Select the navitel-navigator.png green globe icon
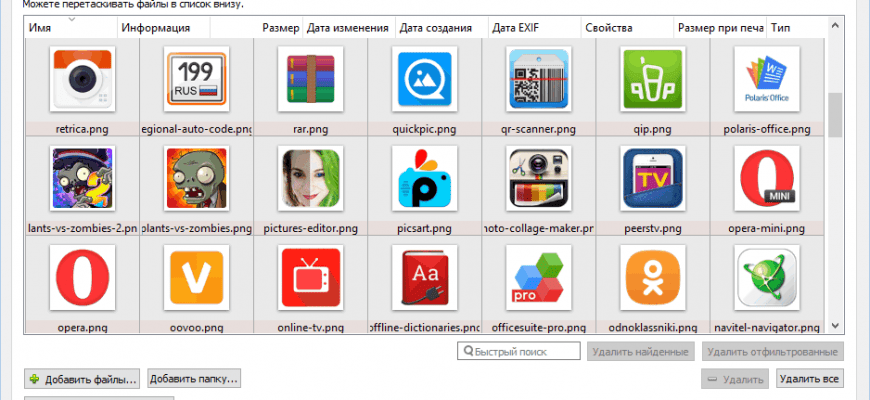The width and height of the screenshot is (870, 400). click(767, 277)
